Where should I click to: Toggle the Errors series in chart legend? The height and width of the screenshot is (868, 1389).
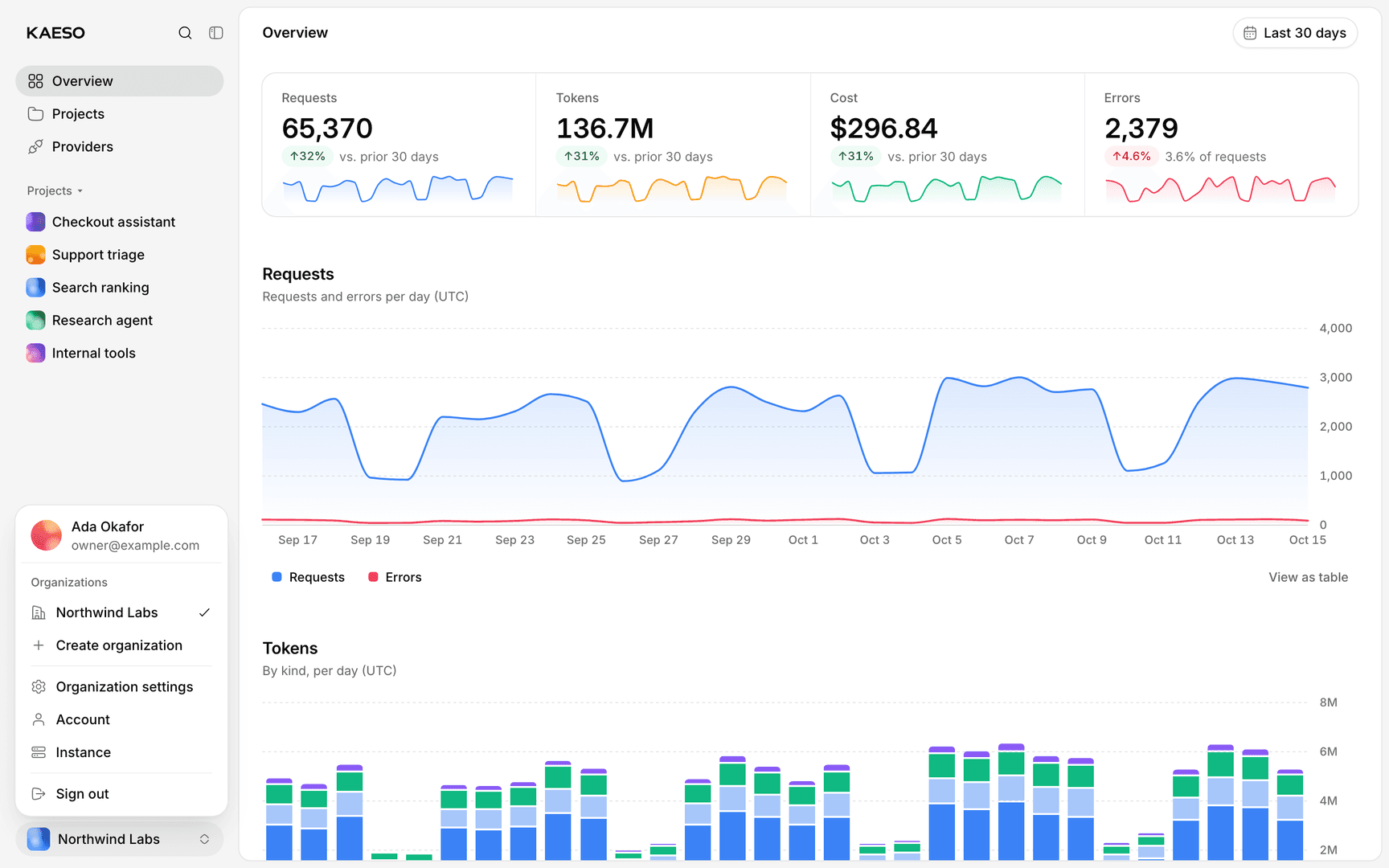point(395,577)
